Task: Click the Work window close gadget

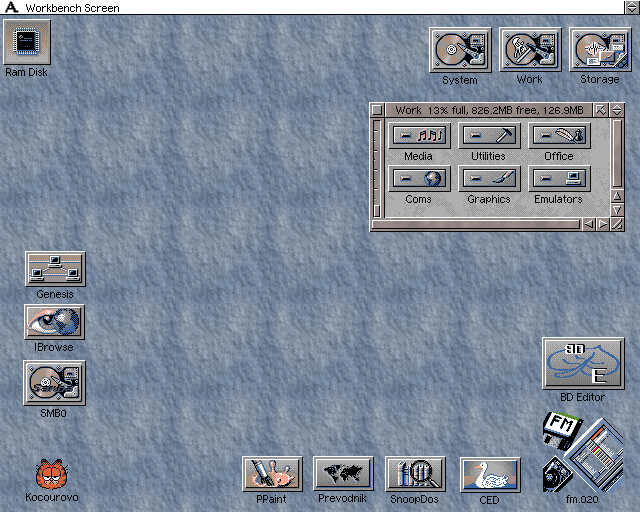Action: coord(377,110)
